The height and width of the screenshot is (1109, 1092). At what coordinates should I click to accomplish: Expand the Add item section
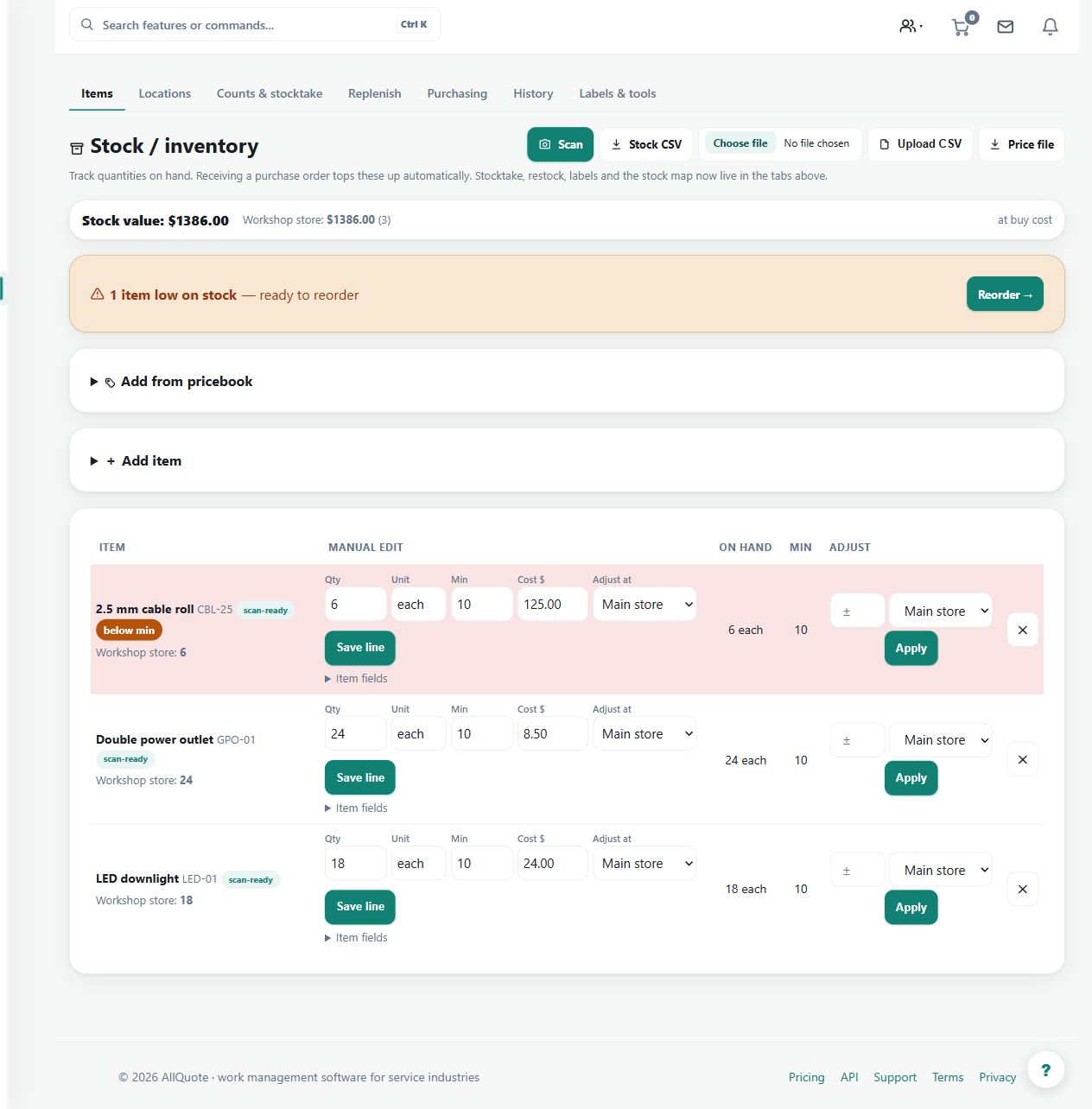click(x=136, y=461)
